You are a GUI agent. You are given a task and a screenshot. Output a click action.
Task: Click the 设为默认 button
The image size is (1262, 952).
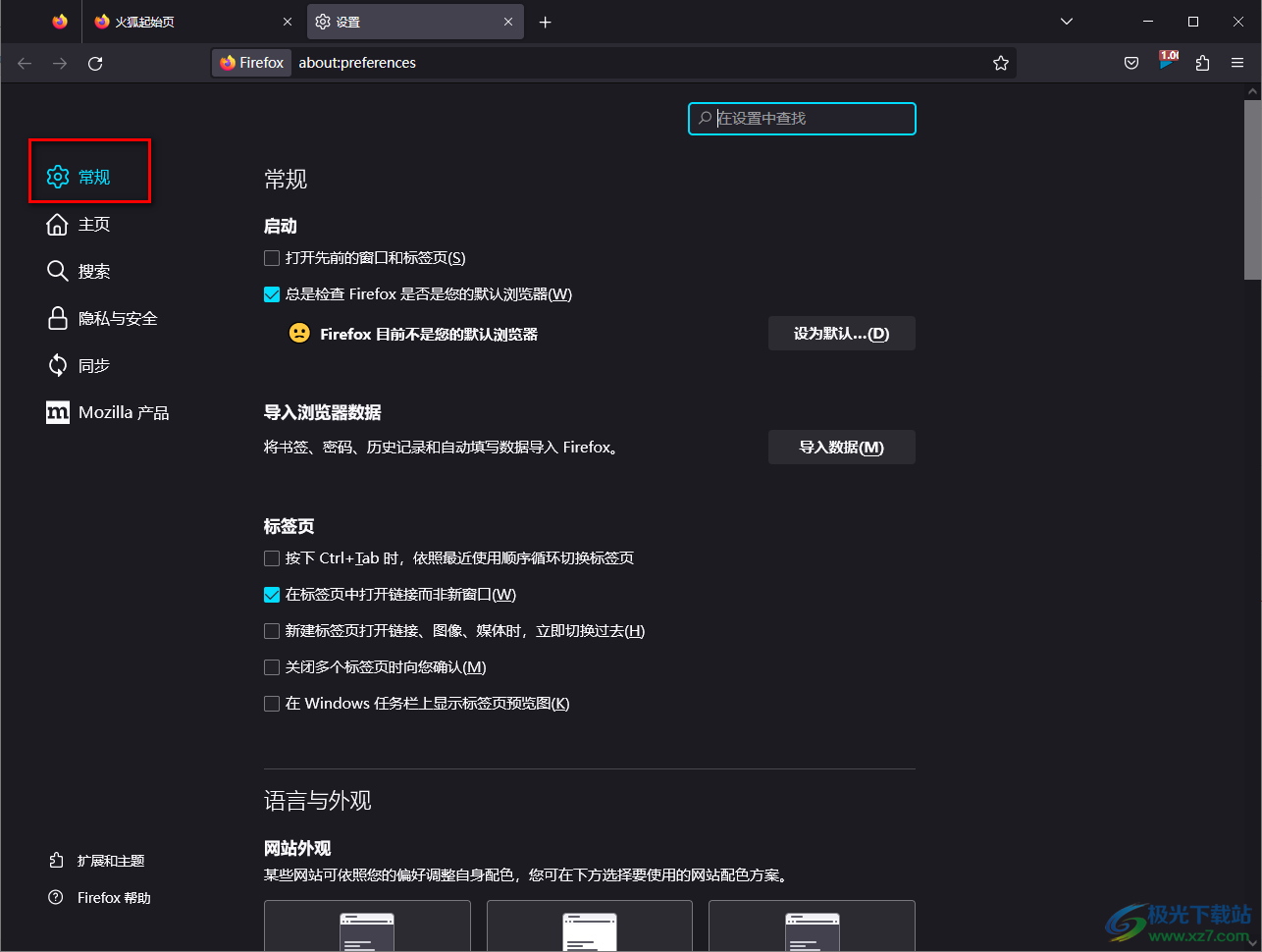841,334
